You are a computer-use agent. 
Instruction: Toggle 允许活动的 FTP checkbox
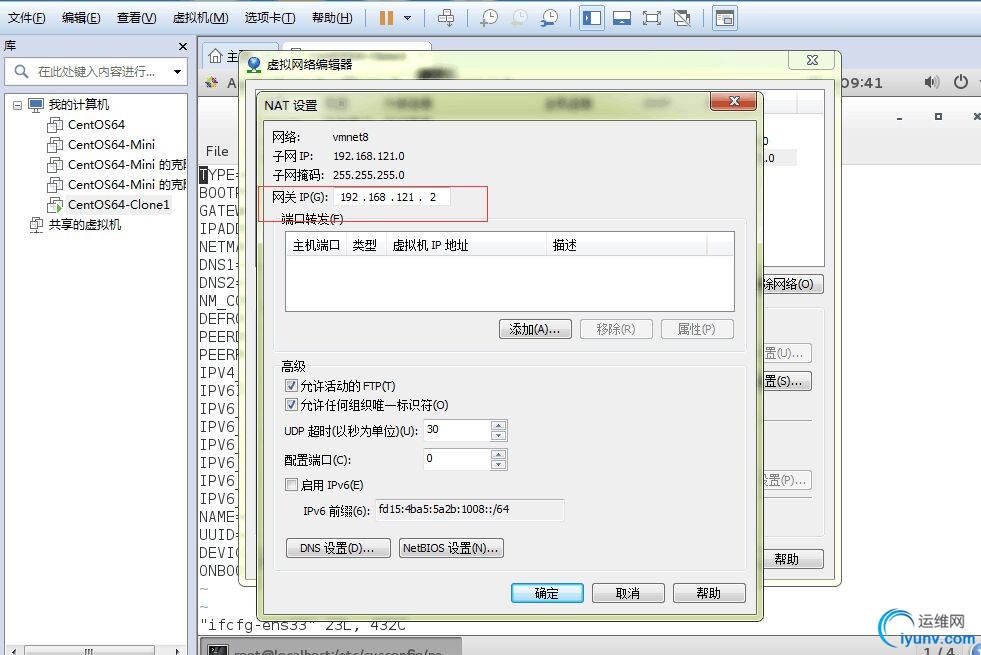(x=291, y=385)
